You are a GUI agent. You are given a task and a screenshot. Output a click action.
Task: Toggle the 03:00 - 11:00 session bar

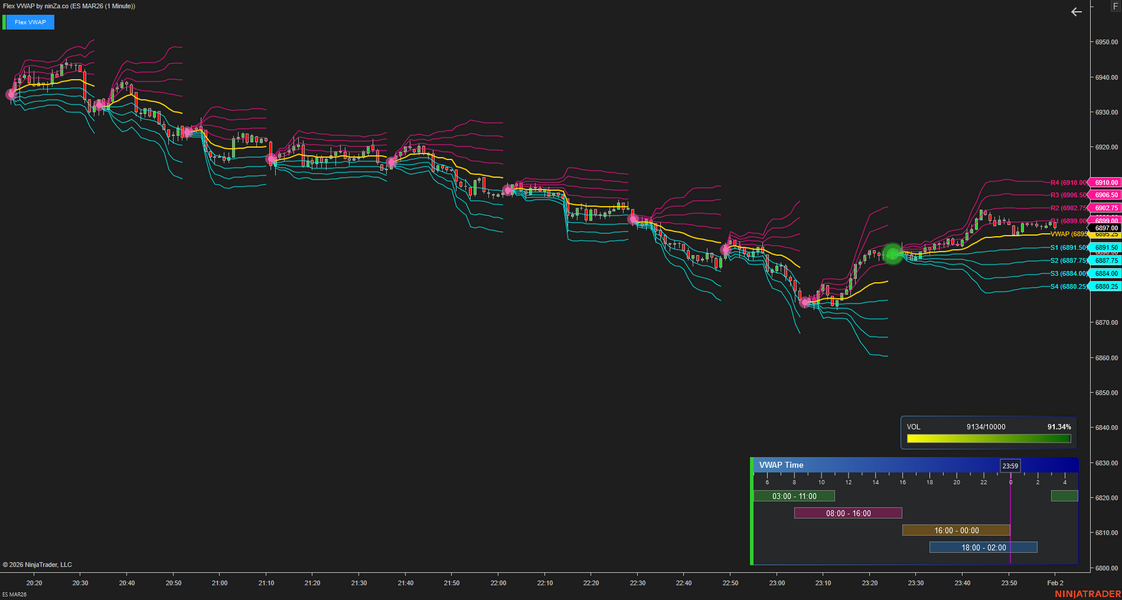pos(795,496)
